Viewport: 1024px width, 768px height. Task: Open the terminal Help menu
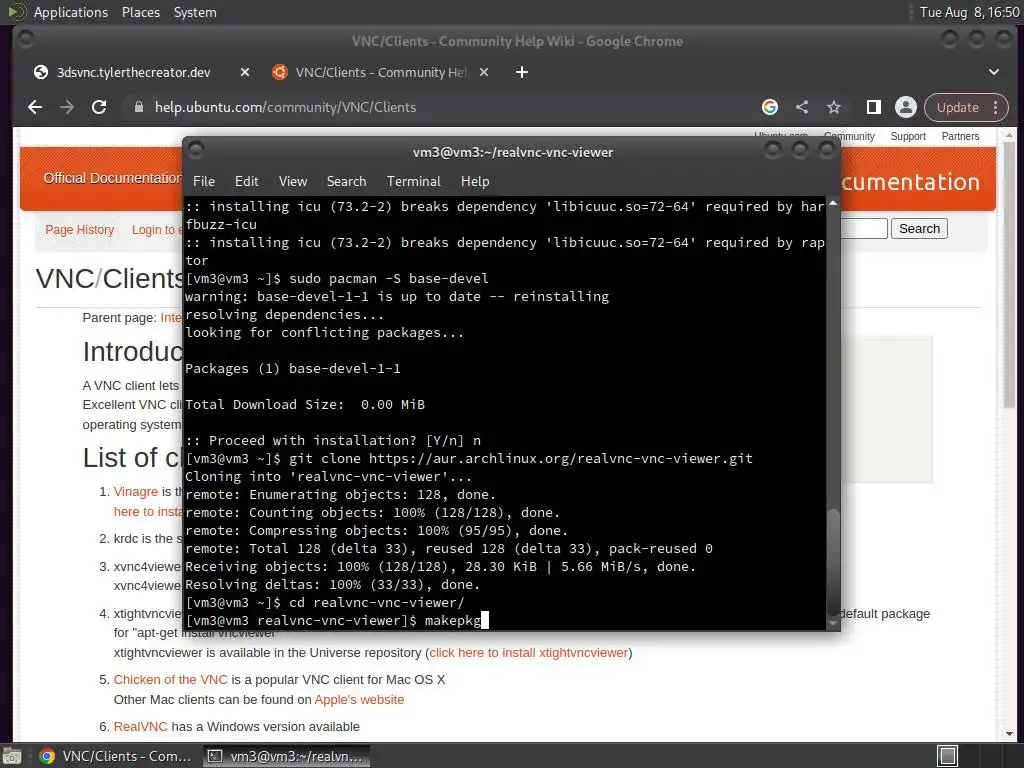tap(475, 182)
